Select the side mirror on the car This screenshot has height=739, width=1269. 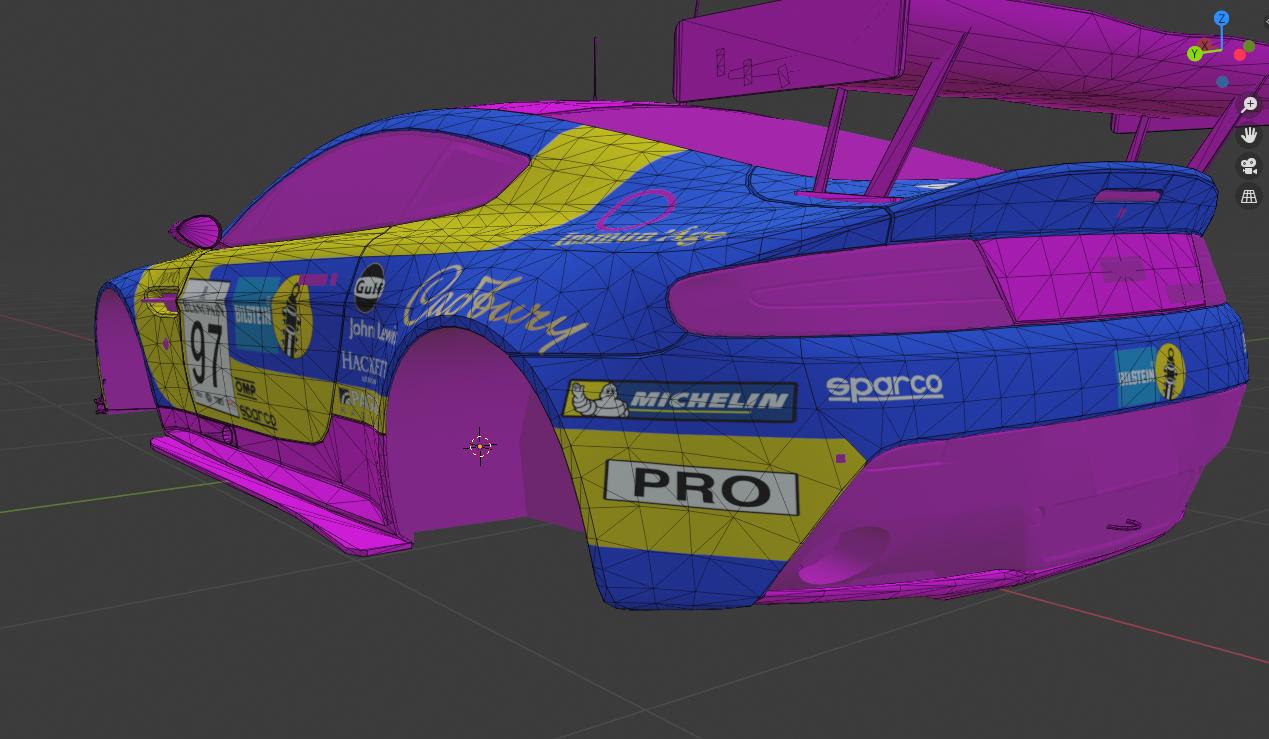[x=196, y=232]
